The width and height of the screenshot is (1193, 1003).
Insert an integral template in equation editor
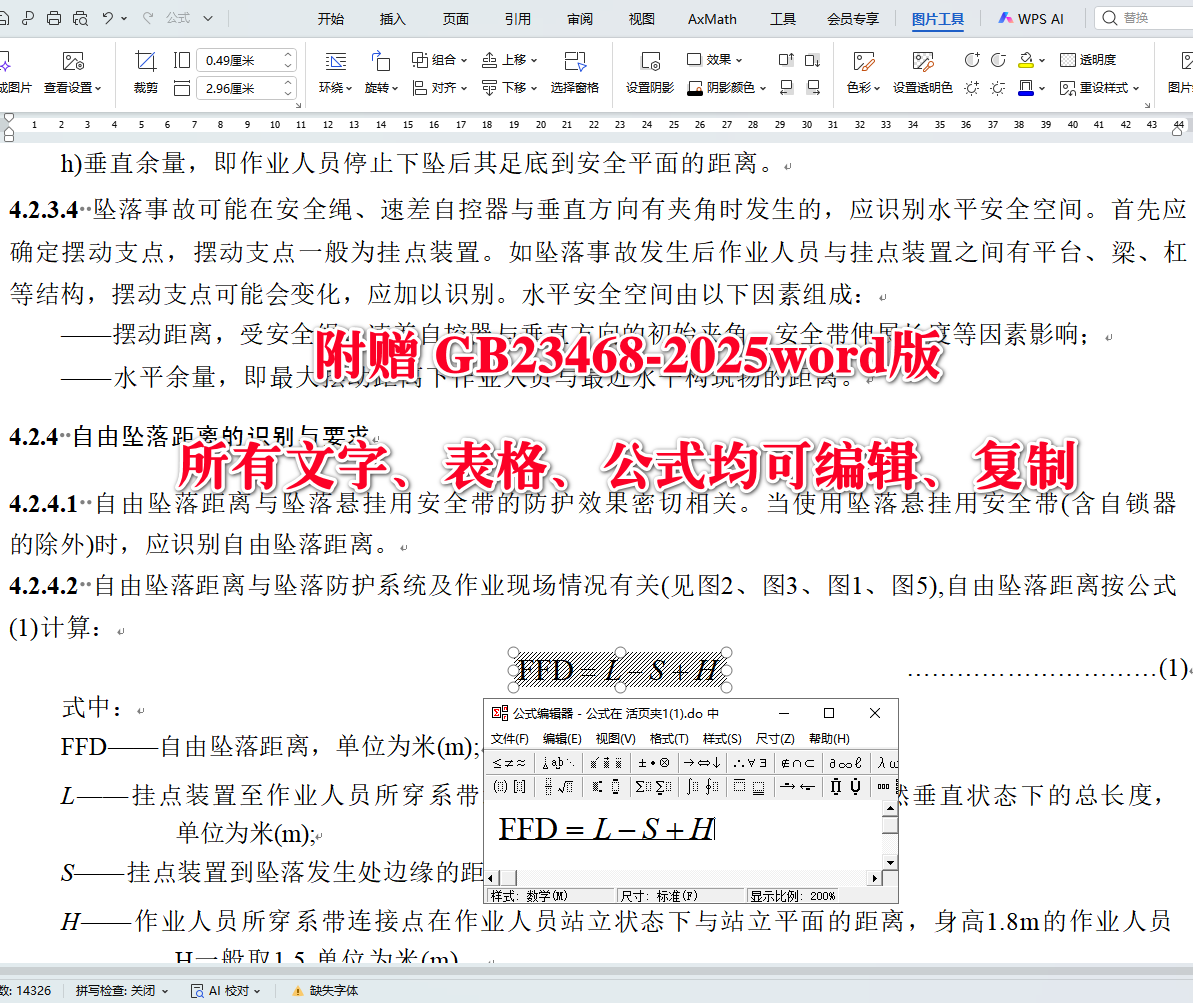tap(691, 786)
